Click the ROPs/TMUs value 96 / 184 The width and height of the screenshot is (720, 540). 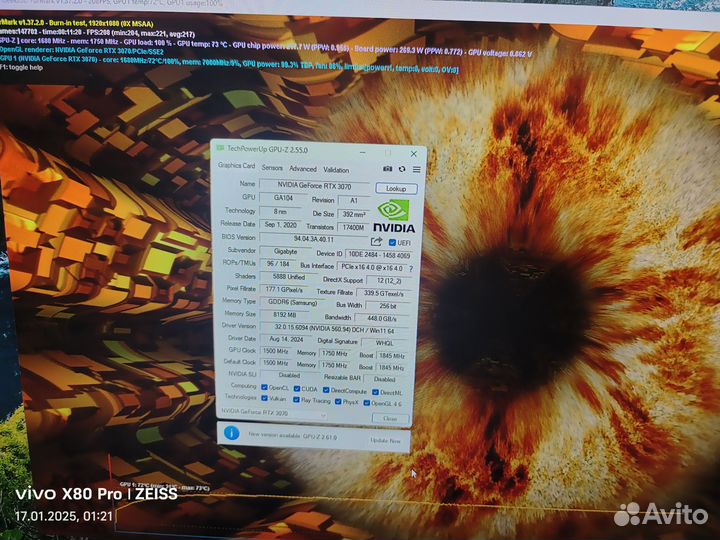pyautogui.click(x=278, y=264)
